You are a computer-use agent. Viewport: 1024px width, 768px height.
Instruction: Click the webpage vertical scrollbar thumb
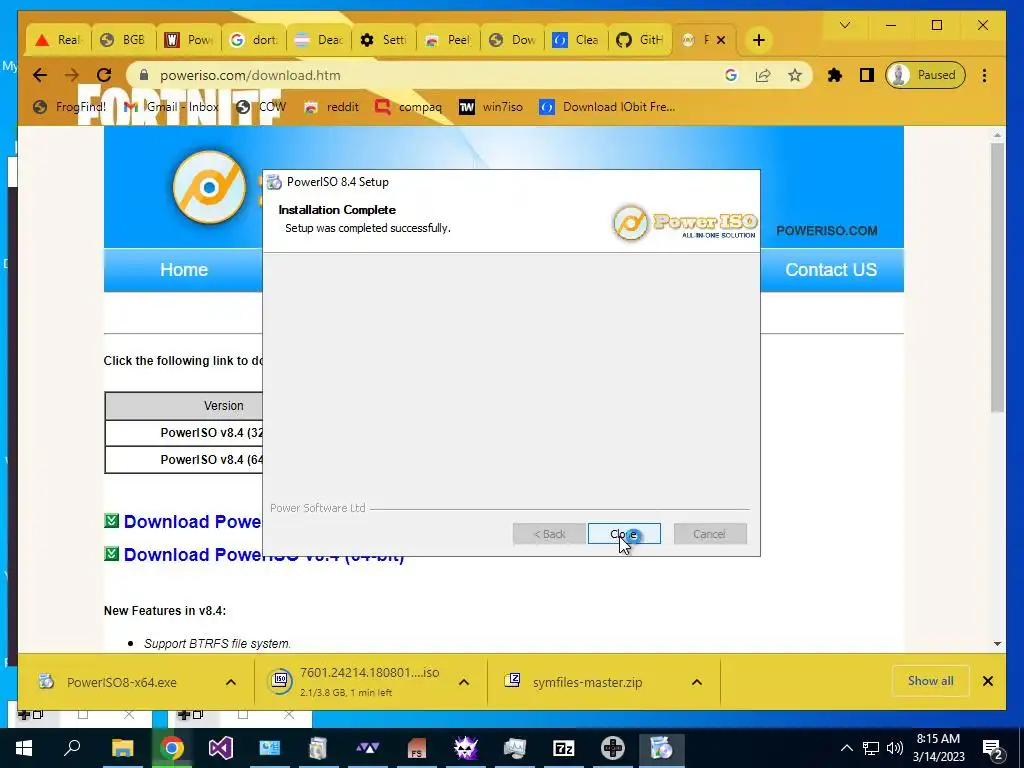tap(997, 278)
